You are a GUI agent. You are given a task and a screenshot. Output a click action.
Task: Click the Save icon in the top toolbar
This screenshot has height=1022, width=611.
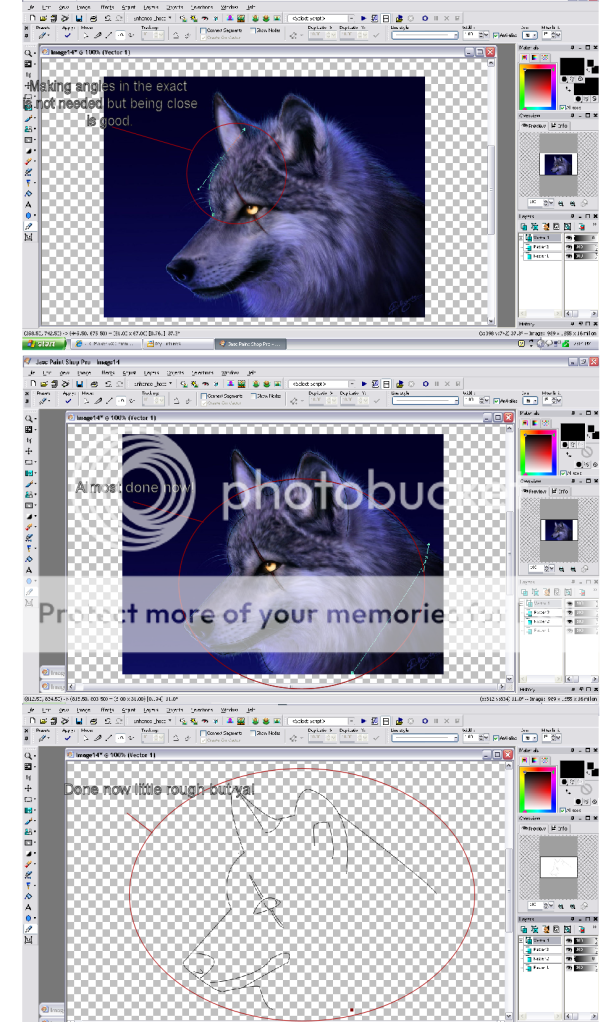pyautogui.click(x=79, y=18)
